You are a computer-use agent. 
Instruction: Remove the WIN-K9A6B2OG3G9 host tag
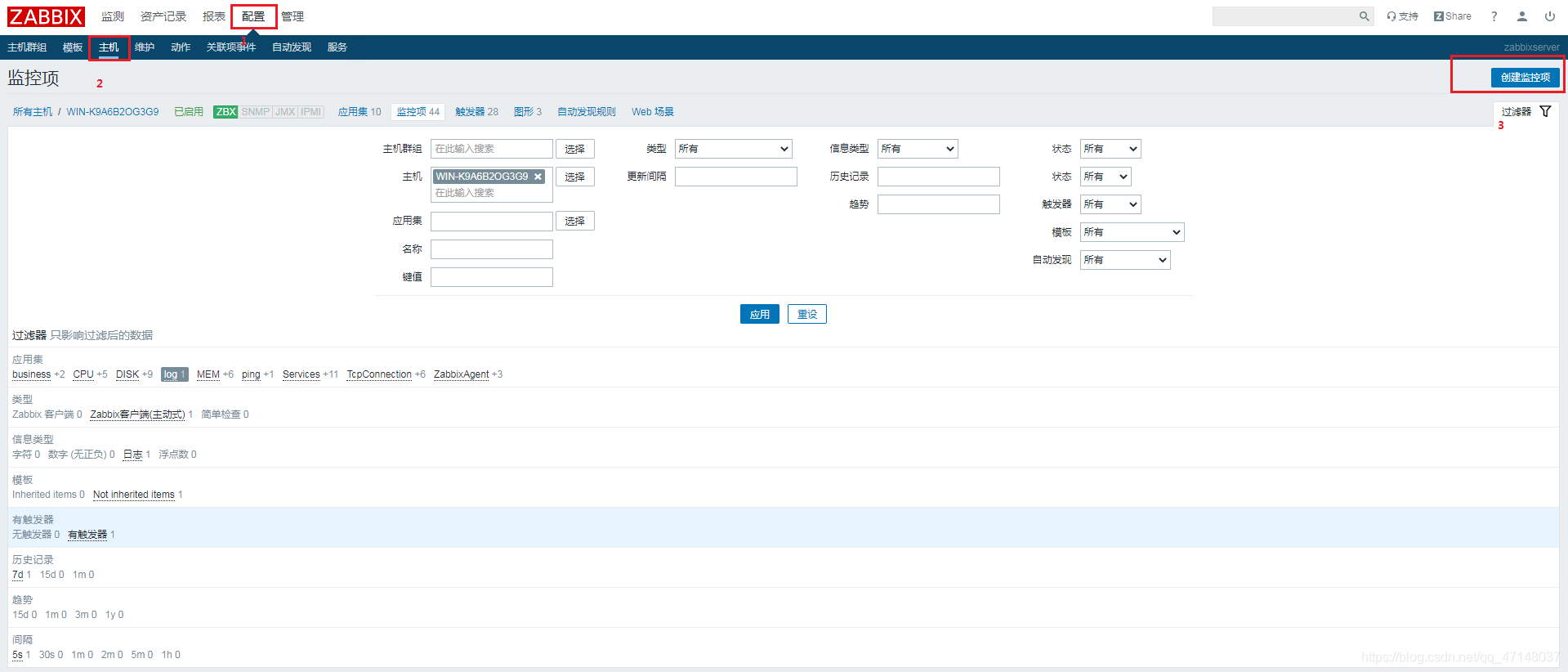(538, 177)
